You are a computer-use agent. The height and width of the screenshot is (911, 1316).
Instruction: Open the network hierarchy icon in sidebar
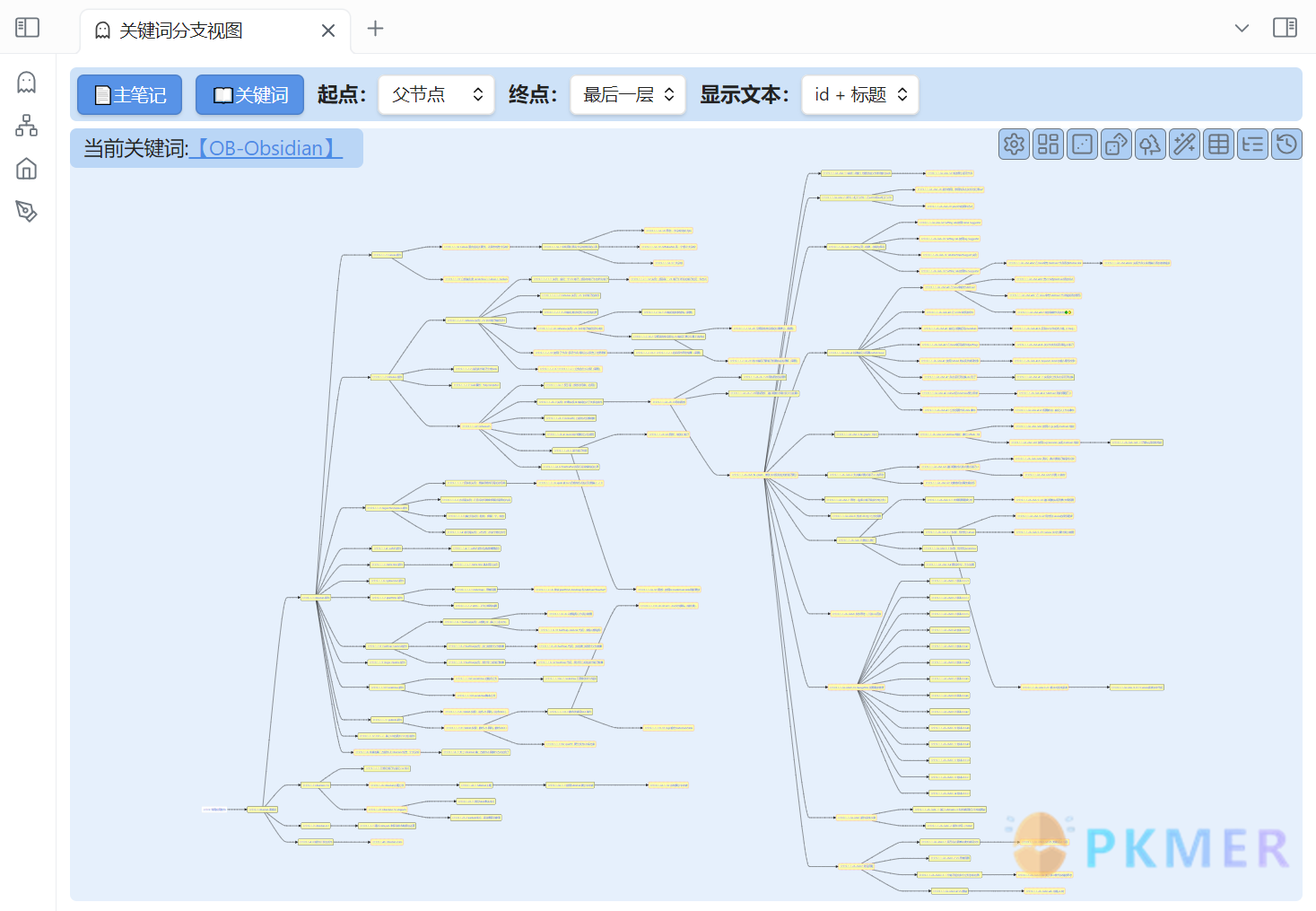(27, 126)
